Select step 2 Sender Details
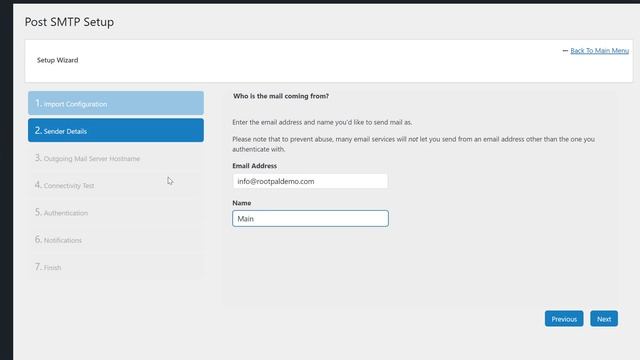 pyautogui.click(x=116, y=131)
